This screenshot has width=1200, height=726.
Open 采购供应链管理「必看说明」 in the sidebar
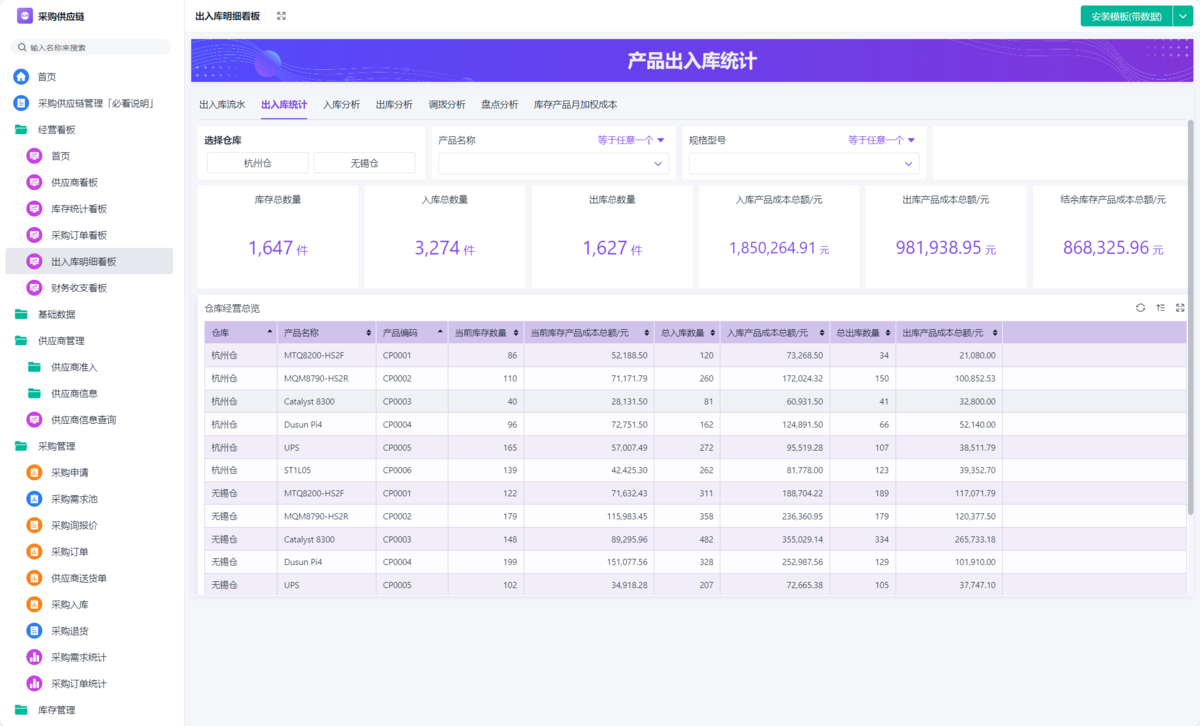pyautogui.click(x=95, y=103)
